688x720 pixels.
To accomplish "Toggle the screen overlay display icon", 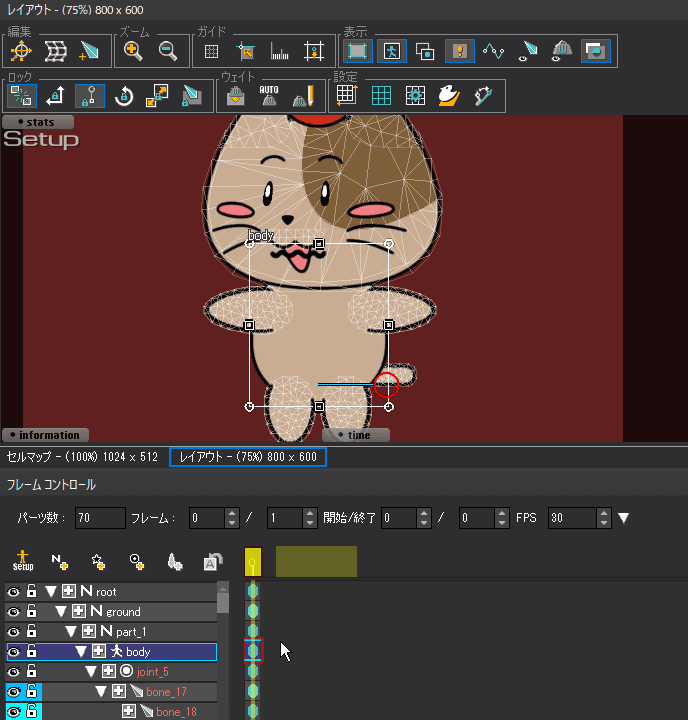I will pyautogui.click(x=596, y=51).
